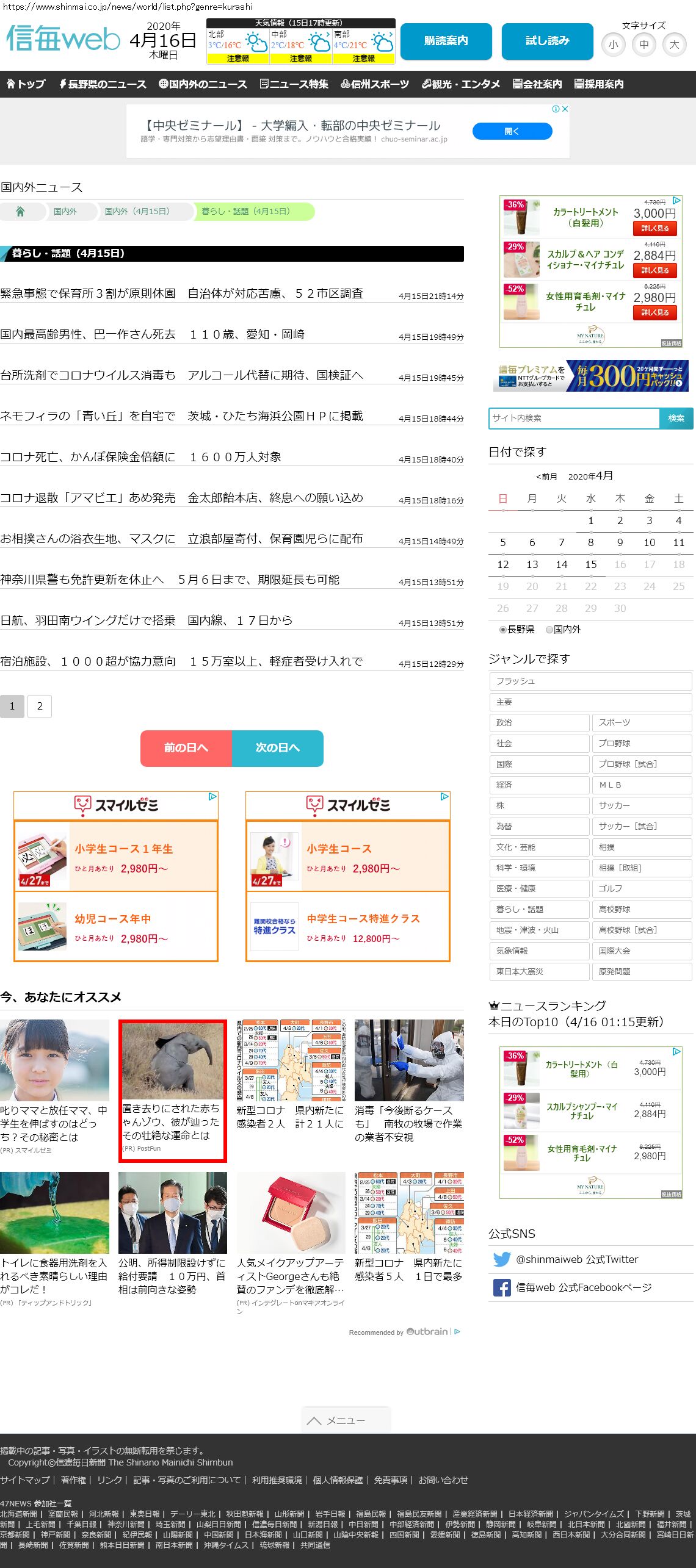The image size is (696, 1568).
Task: Open the official Facebook page icon
Action: [x=501, y=1287]
